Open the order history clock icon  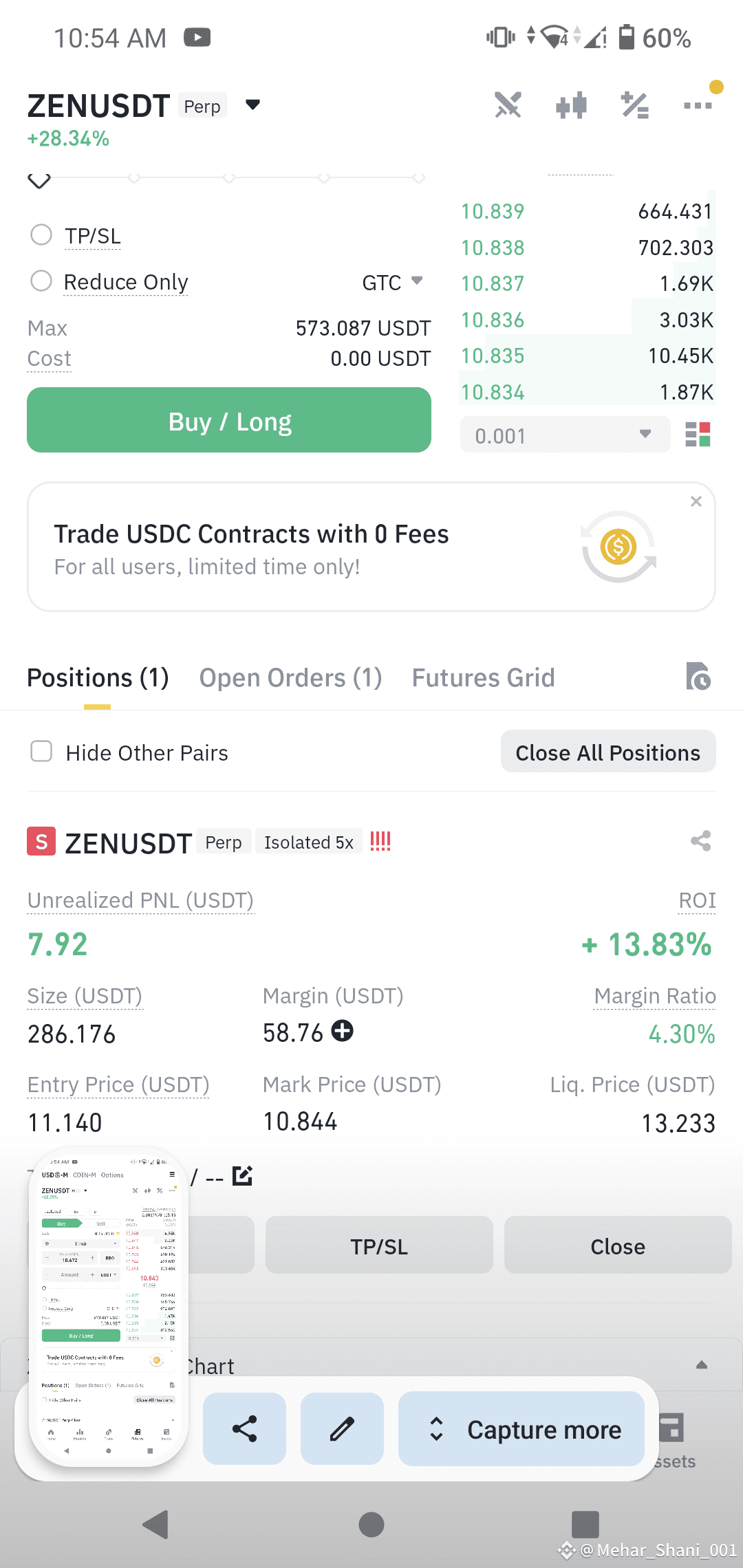coord(698,677)
